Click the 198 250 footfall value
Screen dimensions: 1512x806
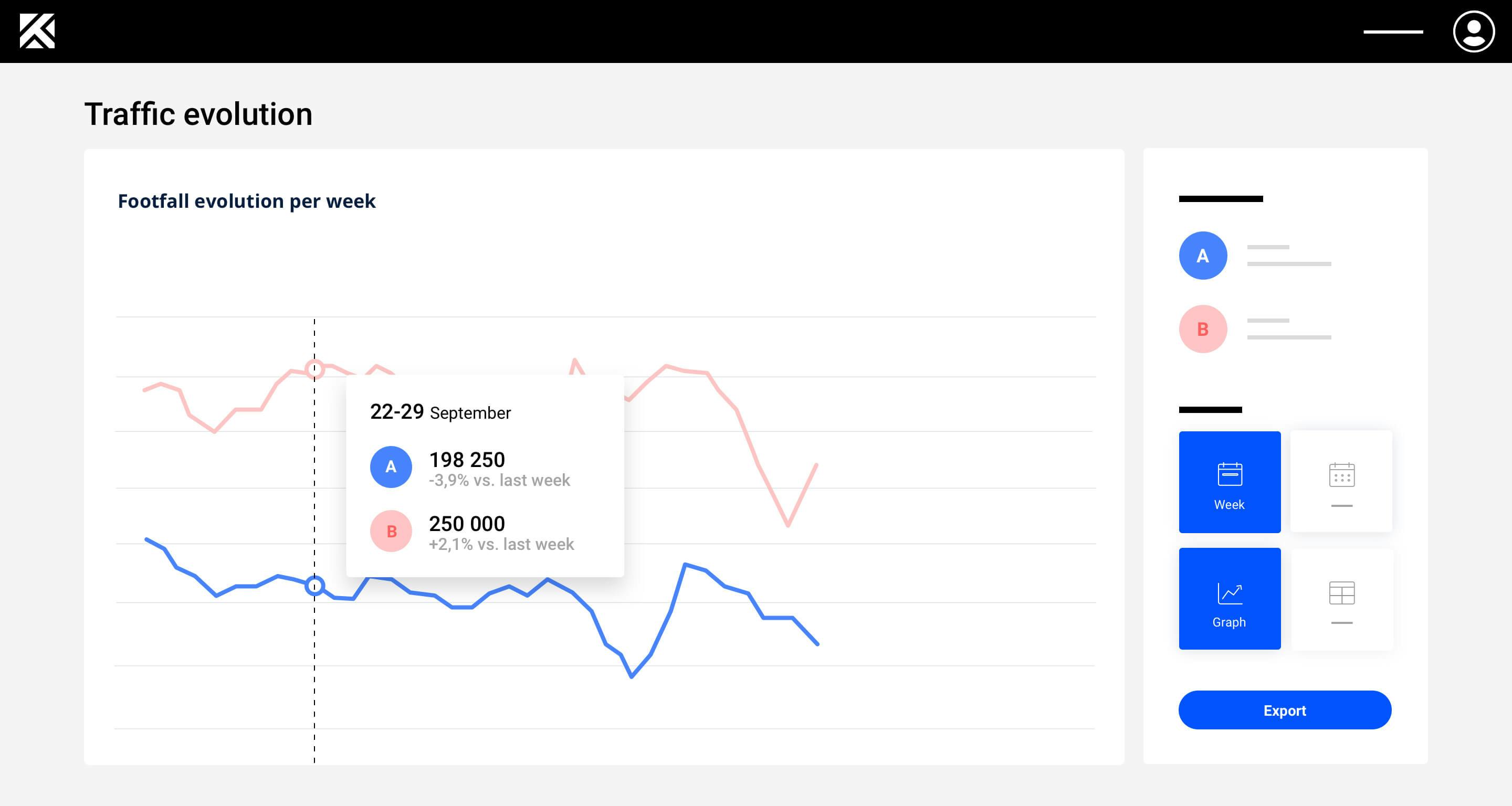coord(467,459)
